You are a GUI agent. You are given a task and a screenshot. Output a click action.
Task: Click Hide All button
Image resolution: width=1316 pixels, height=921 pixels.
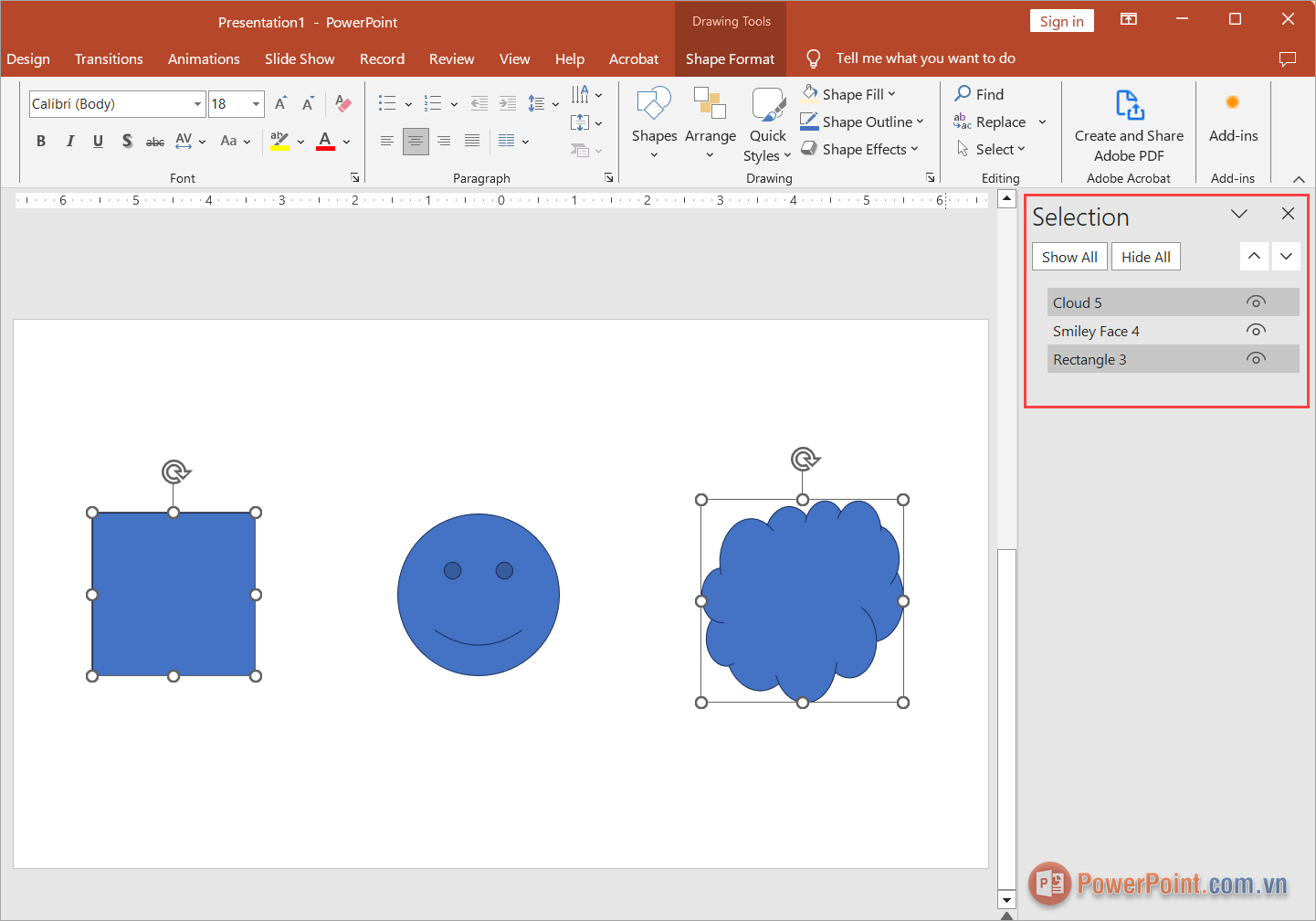click(1146, 257)
